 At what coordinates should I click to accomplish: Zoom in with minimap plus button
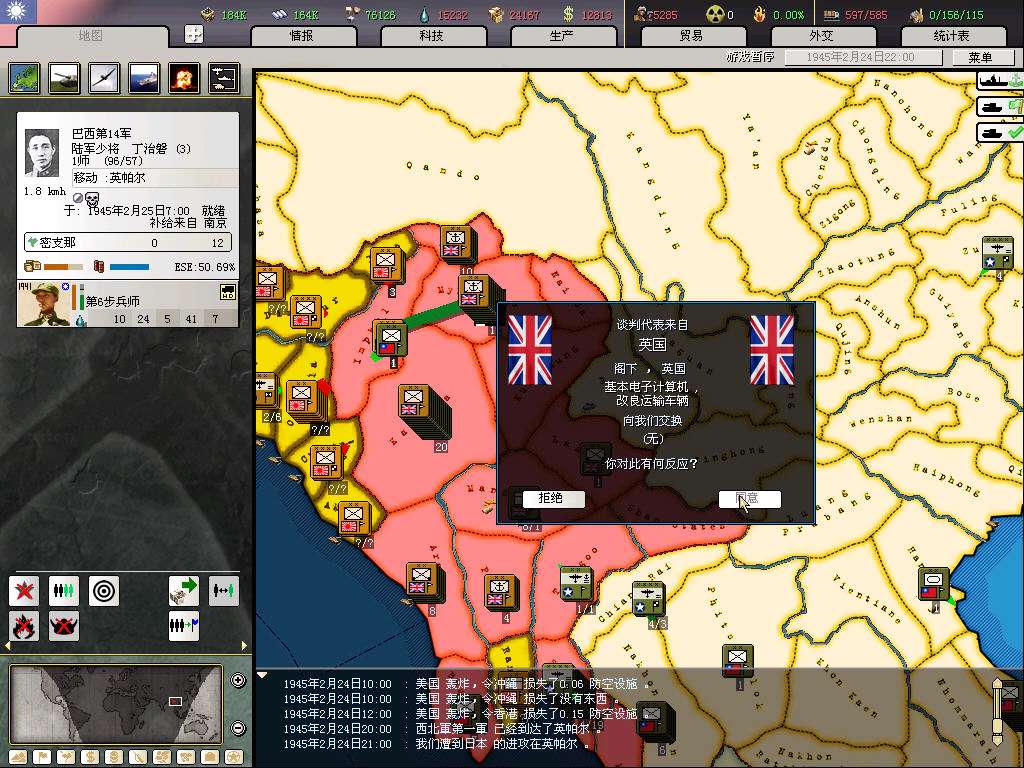pos(238,681)
